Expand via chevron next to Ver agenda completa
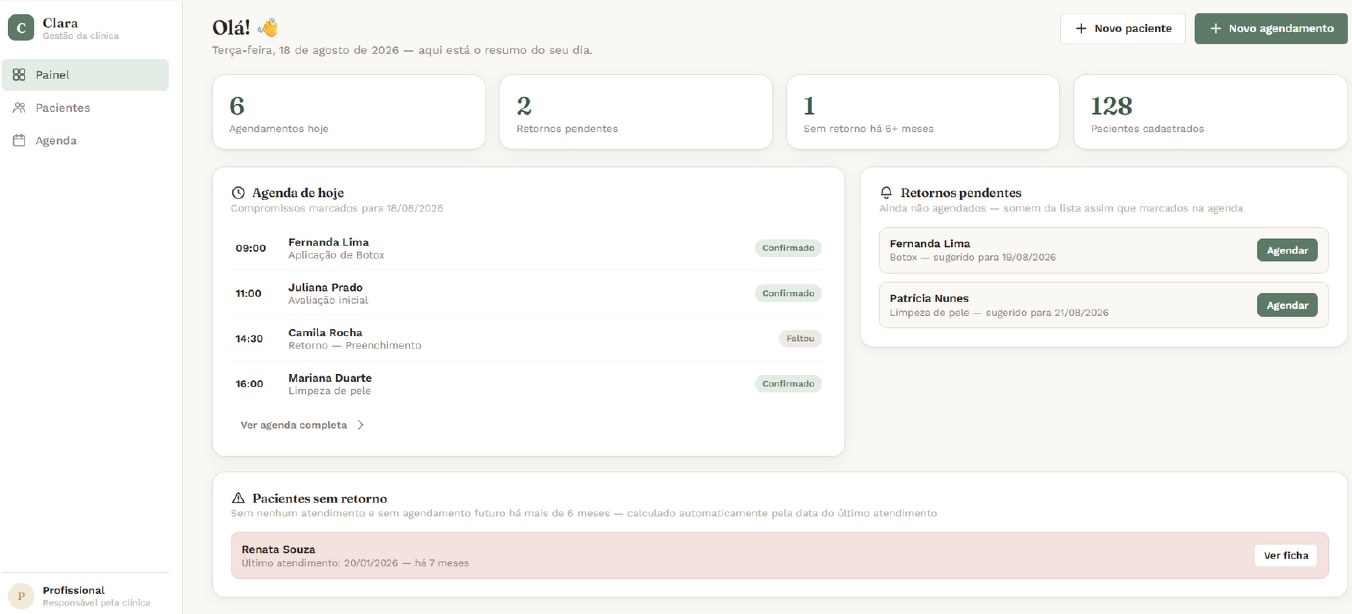 pos(361,425)
